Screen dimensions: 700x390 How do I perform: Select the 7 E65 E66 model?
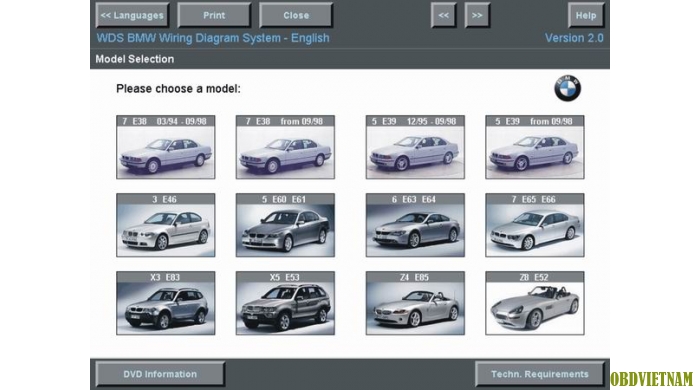pos(535,225)
